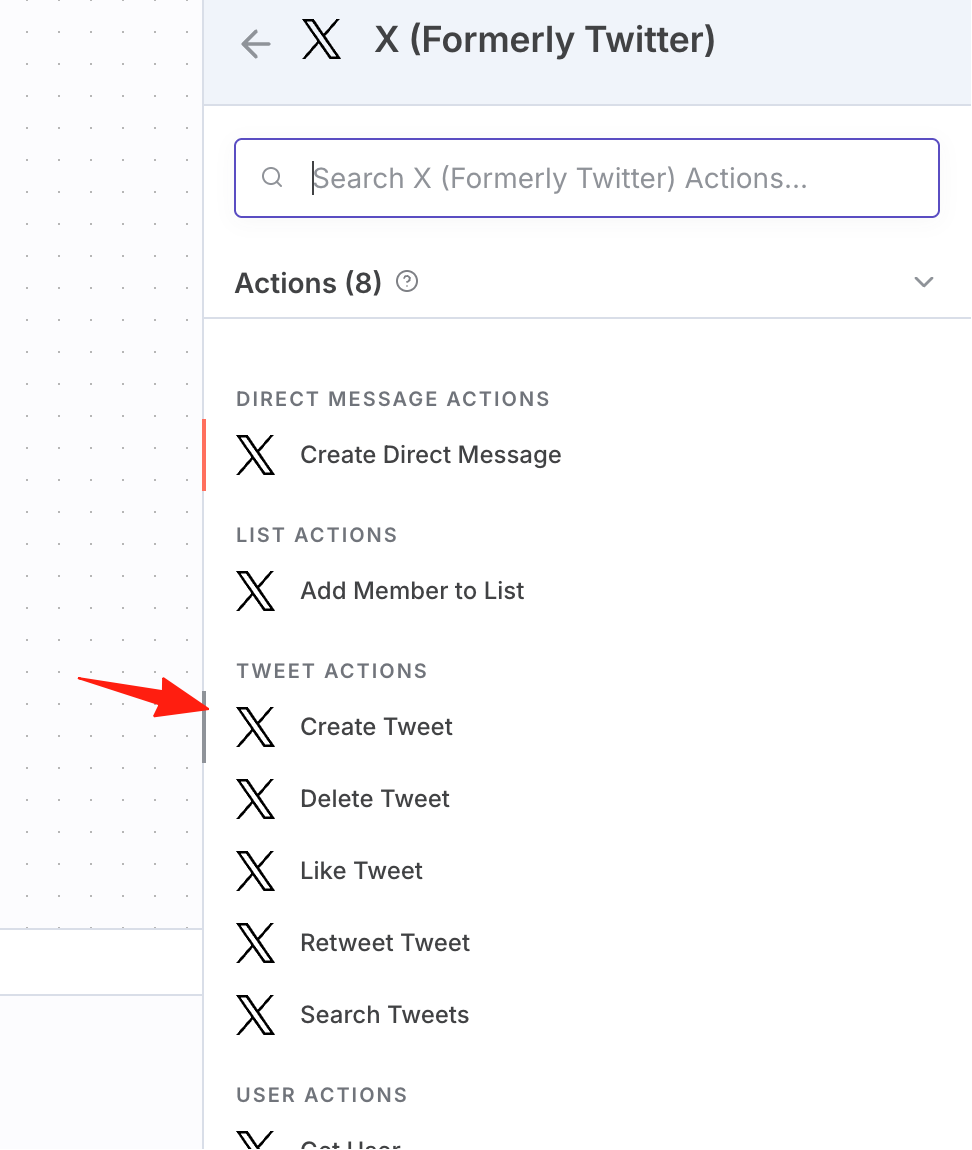Screen dimensions: 972x1150
Task: Select the Create Direct Message action
Action: click(587, 455)
